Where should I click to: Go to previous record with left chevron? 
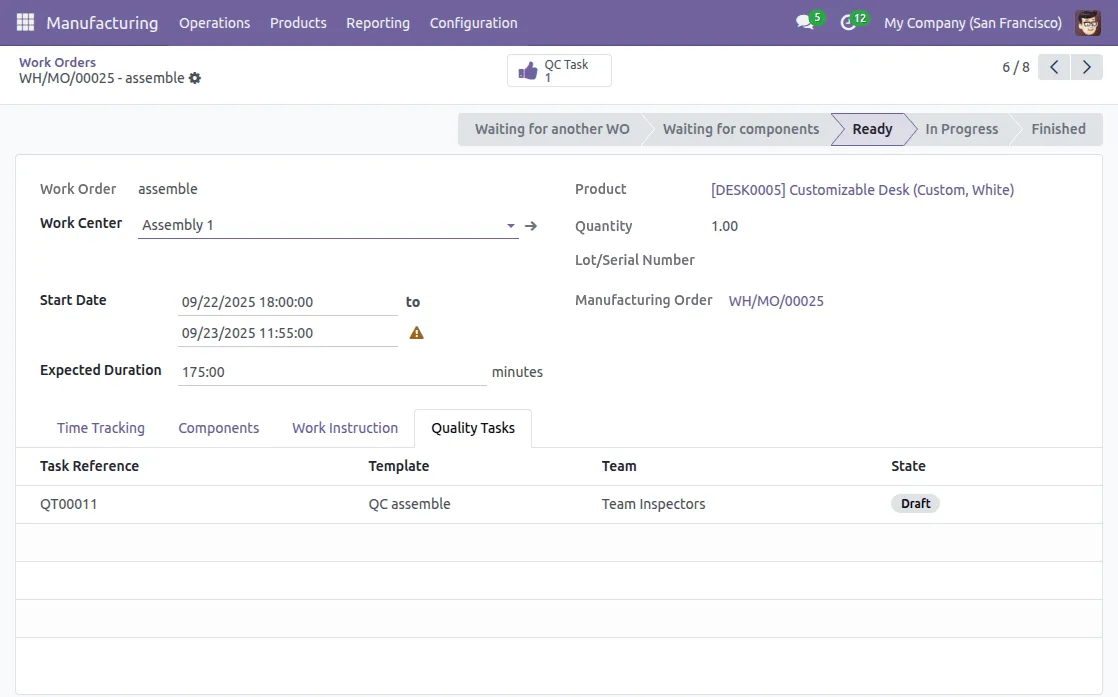point(1054,67)
